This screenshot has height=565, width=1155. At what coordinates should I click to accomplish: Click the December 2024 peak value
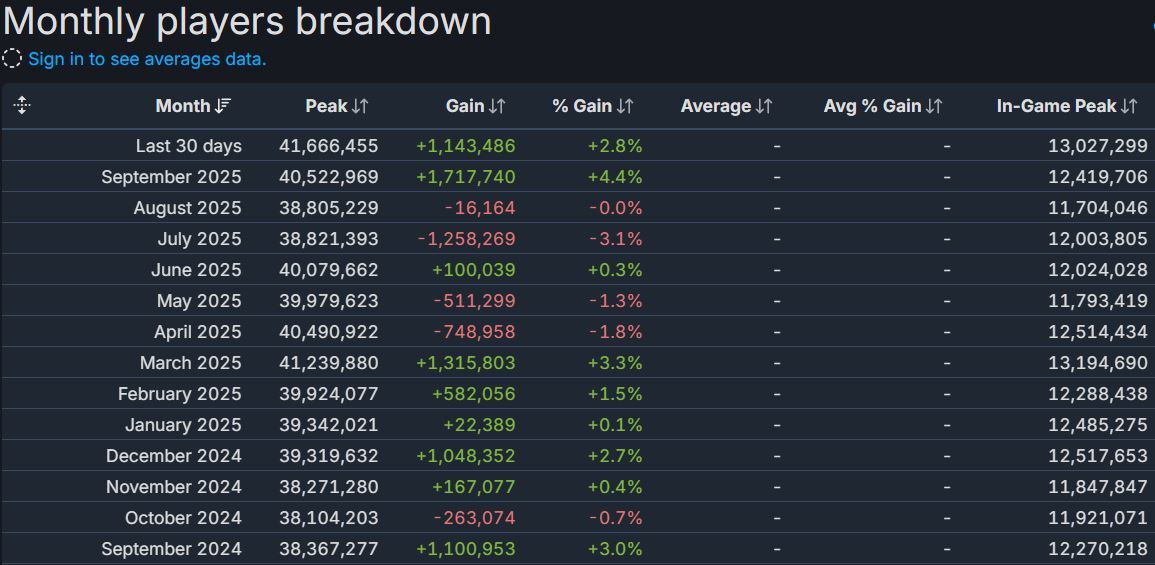click(x=328, y=456)
